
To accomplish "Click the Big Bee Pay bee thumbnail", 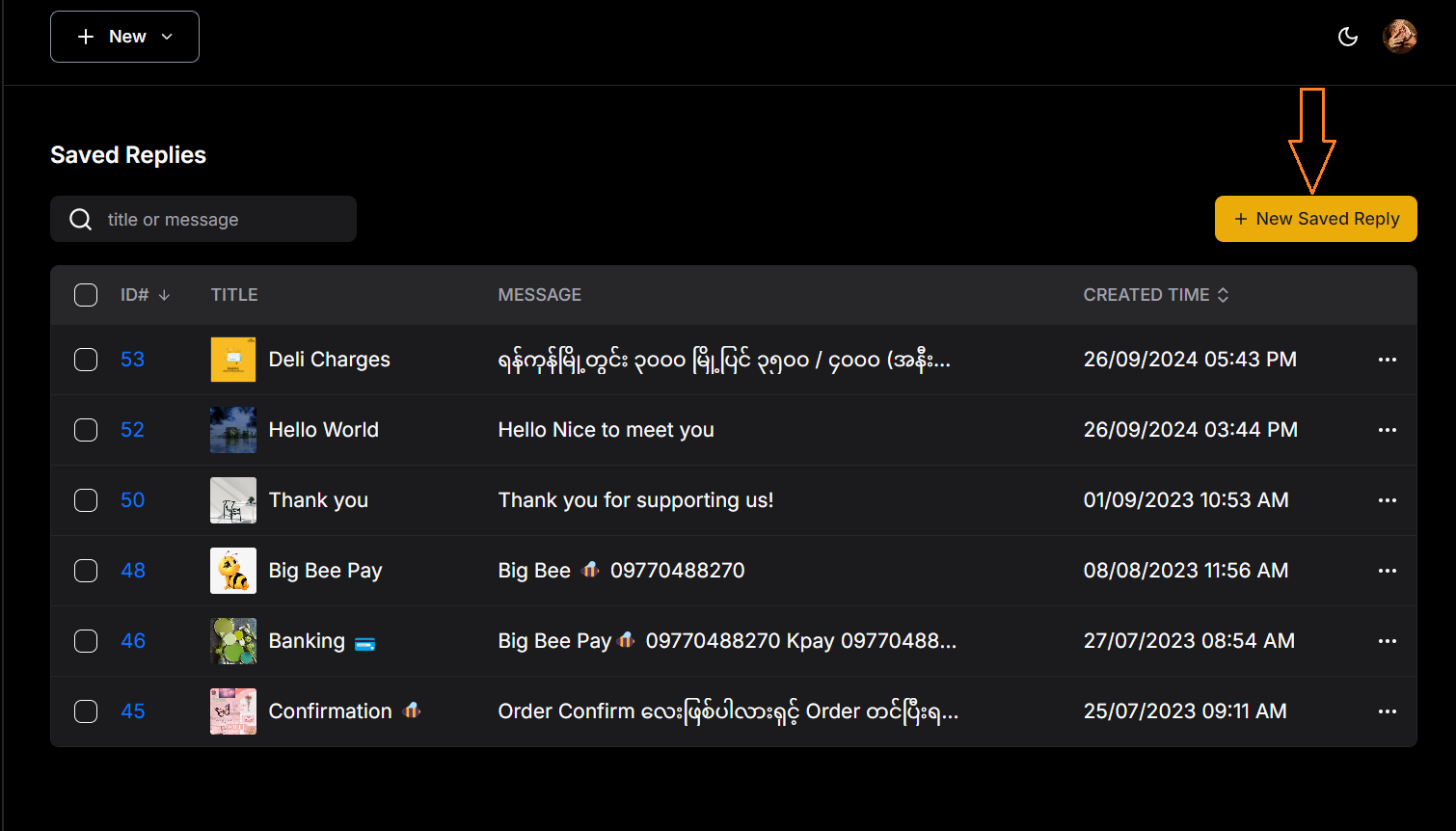I will (233, 571).
